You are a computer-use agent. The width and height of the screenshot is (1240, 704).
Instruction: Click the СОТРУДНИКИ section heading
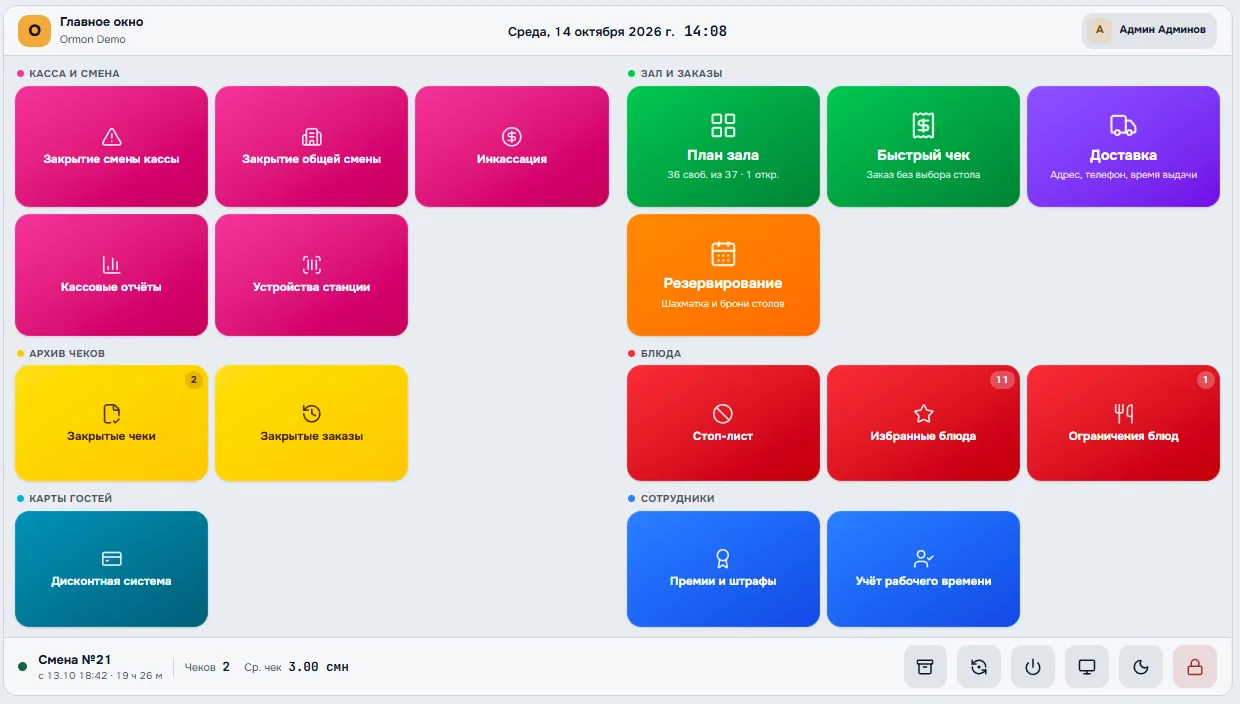point(678,498)
